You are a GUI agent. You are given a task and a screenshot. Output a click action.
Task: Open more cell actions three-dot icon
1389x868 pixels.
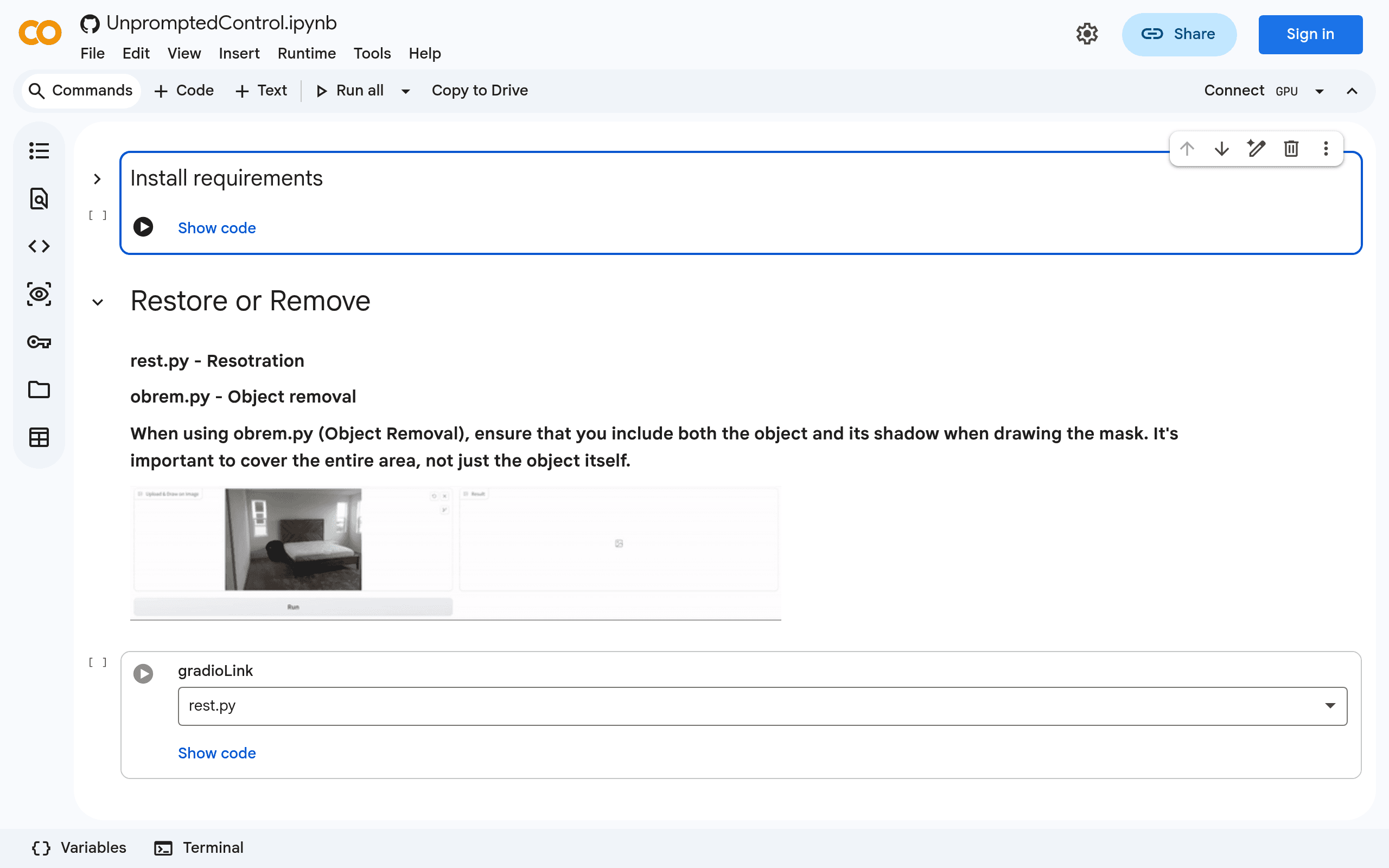point(1326,149)
